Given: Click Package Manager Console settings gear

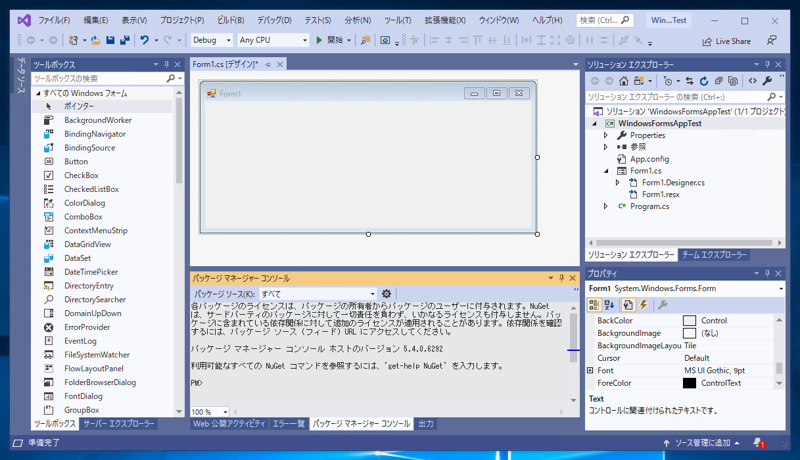Looking at the screenshot, I should [x=386, y=294].
